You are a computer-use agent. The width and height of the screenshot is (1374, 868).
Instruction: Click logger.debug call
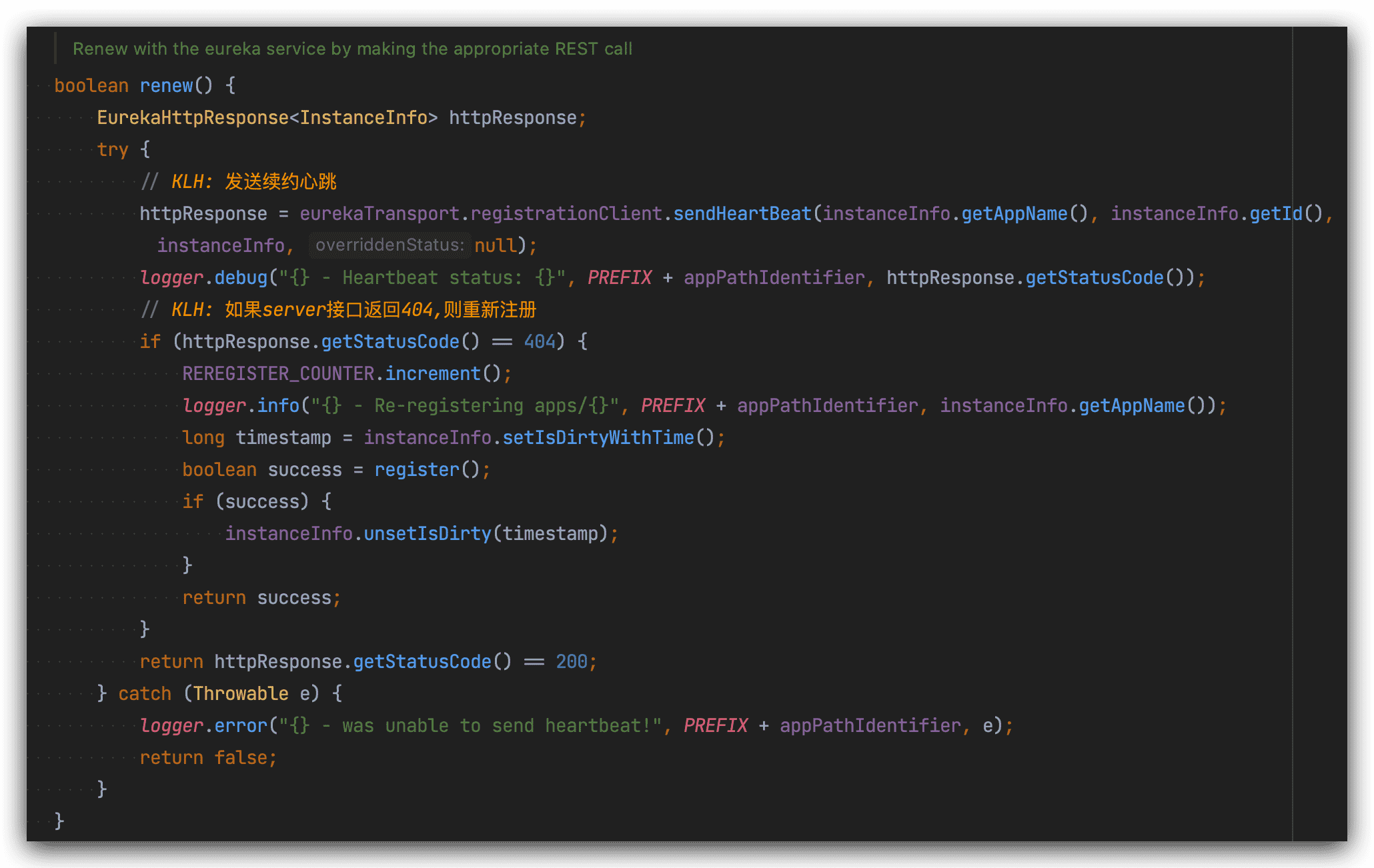(203, 277)
